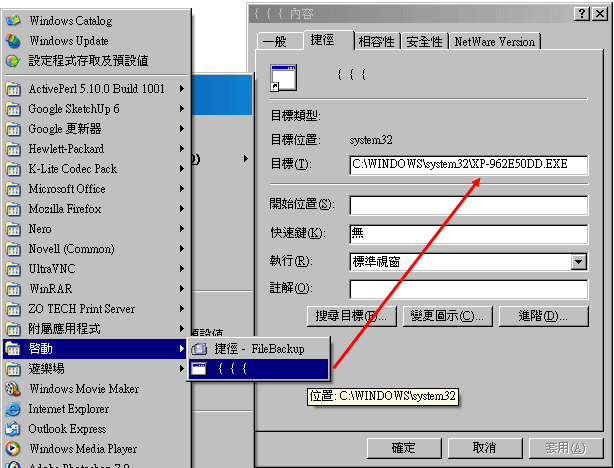Click the 取消 button

(485, 448)
